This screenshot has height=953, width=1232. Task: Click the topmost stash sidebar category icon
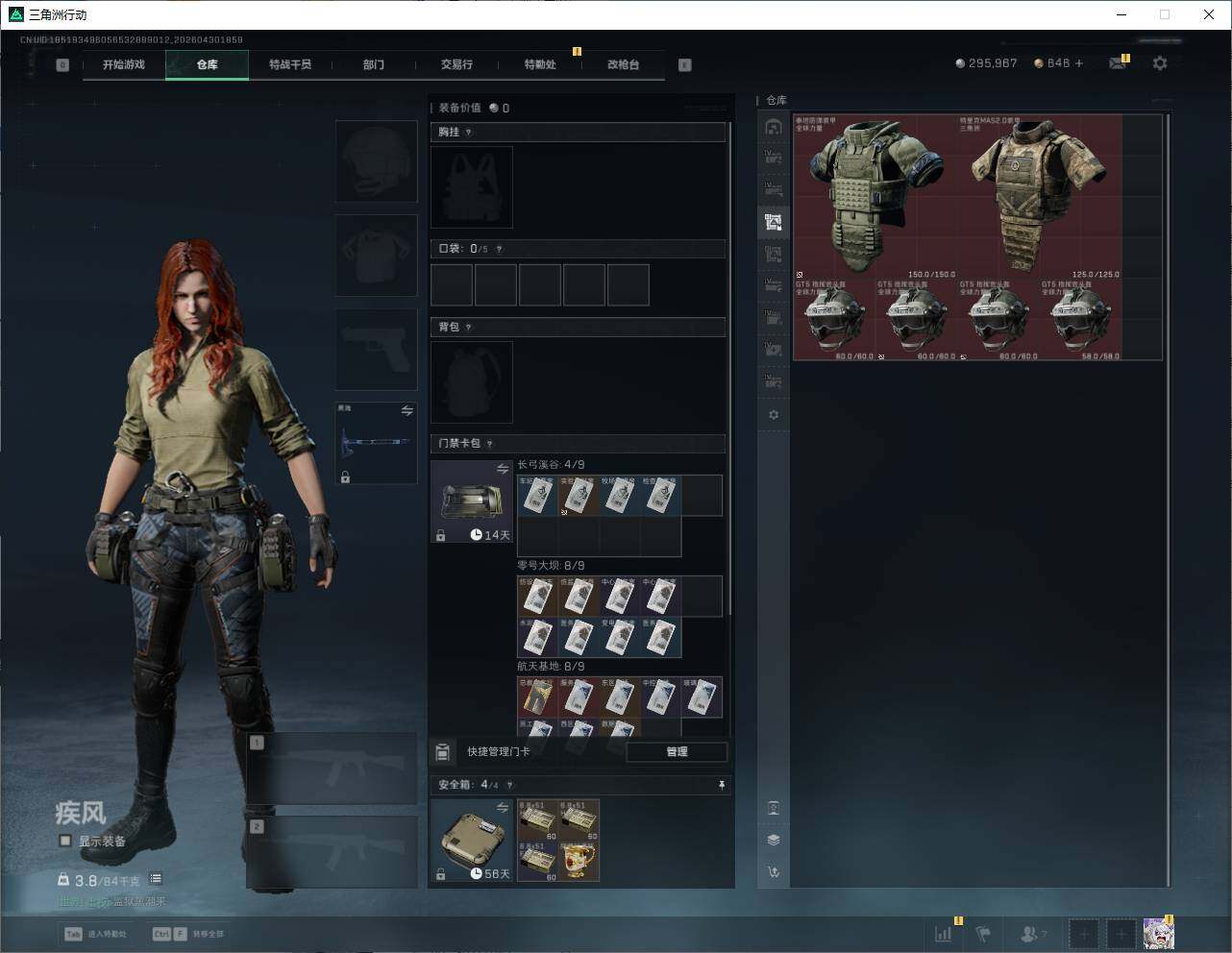point(774,127)
